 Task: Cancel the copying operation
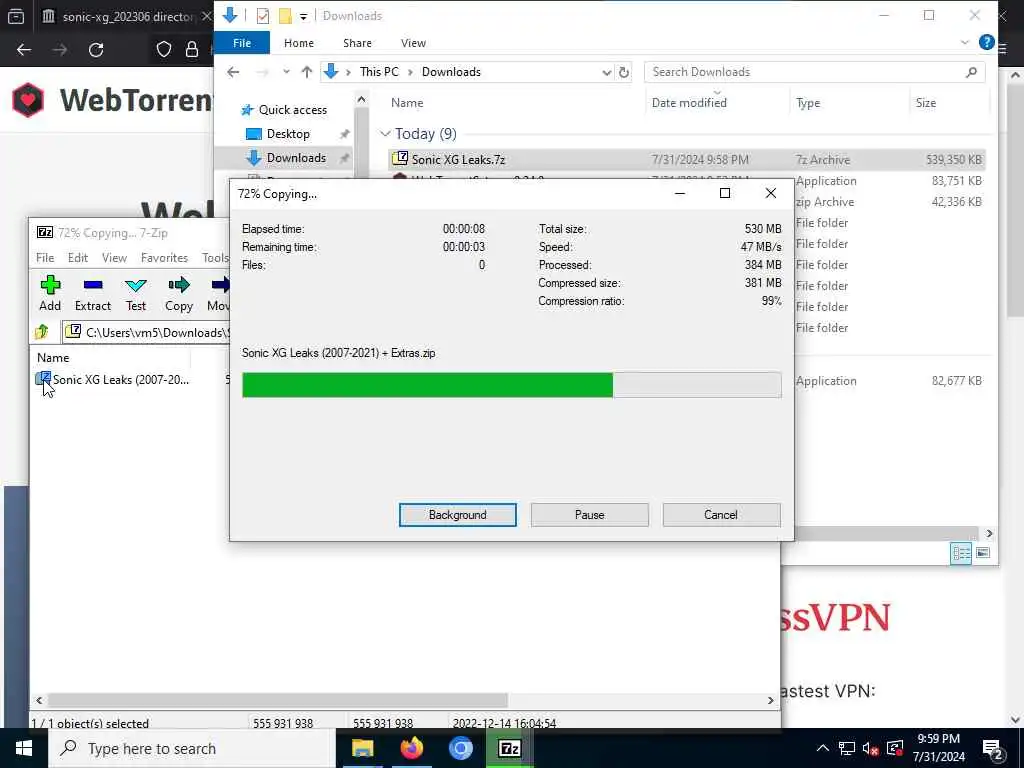[x=721, y=515]
